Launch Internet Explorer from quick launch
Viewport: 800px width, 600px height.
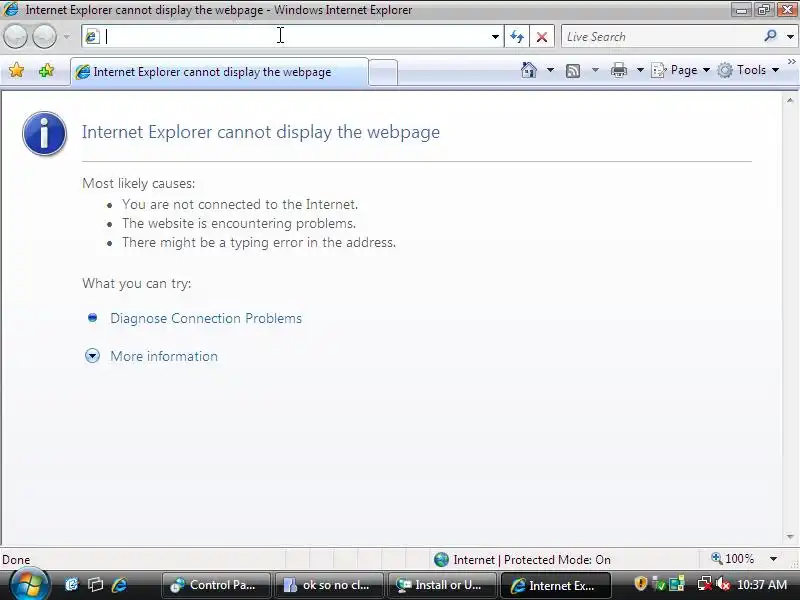119,584
